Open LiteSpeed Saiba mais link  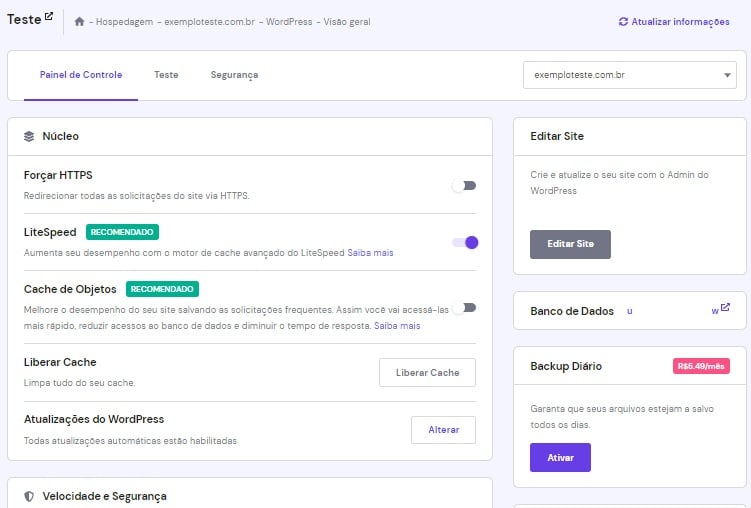coord(370,253)
